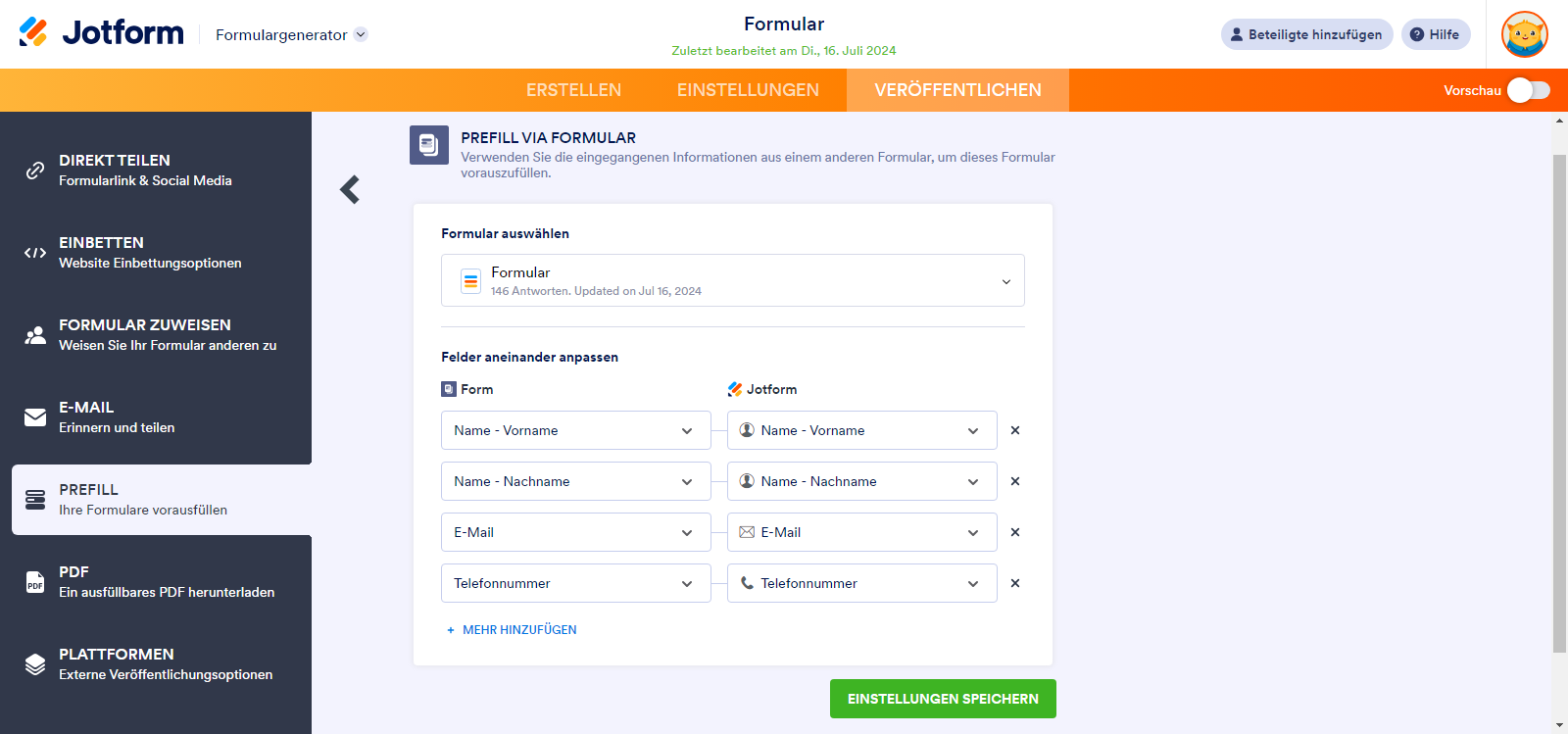Click the person icon in Beteiligte hinzufügen
1568x734 pixels.
click(x=1237, y=34)
